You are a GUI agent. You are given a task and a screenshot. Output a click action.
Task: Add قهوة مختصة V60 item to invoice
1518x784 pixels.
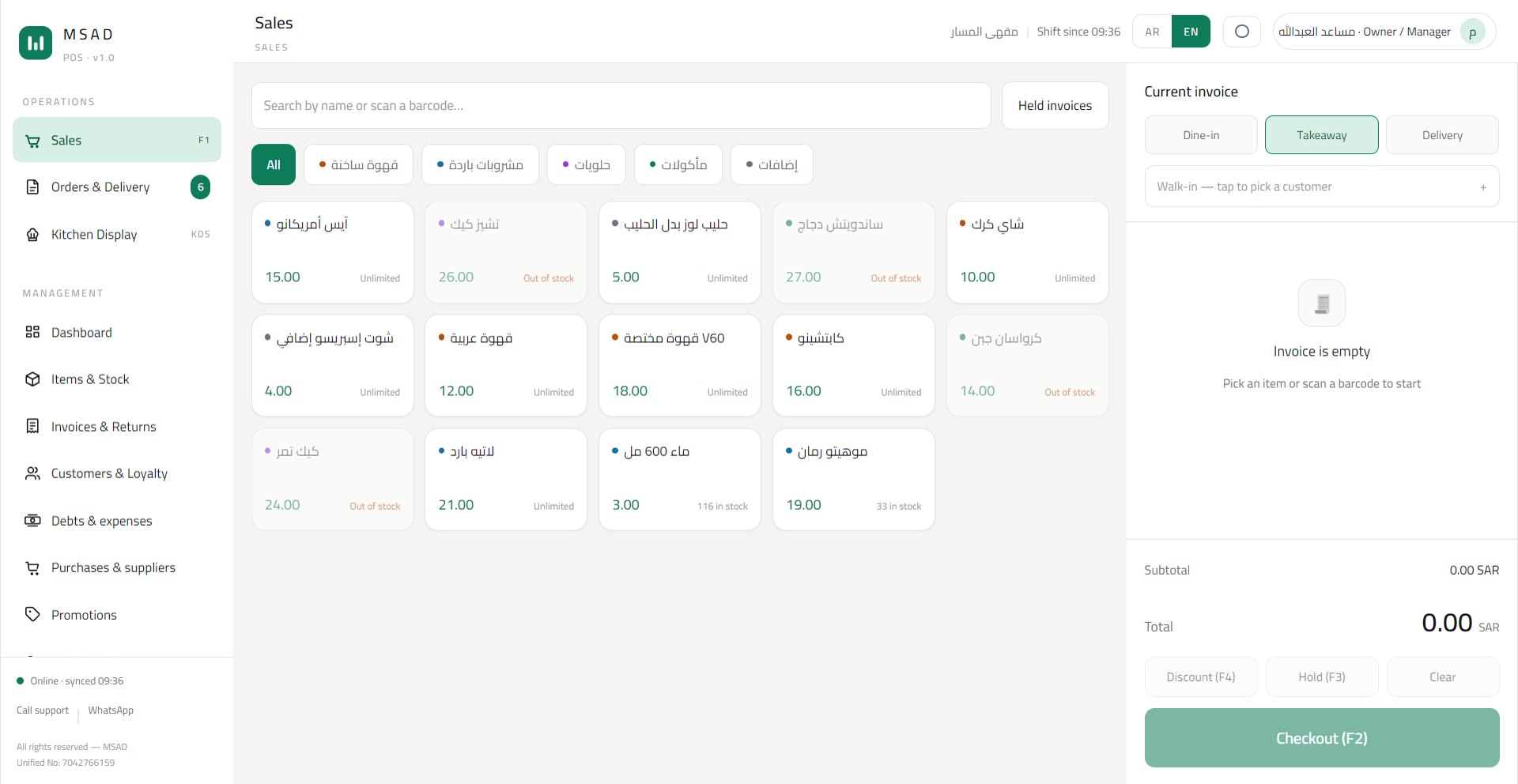click(679, 366)
